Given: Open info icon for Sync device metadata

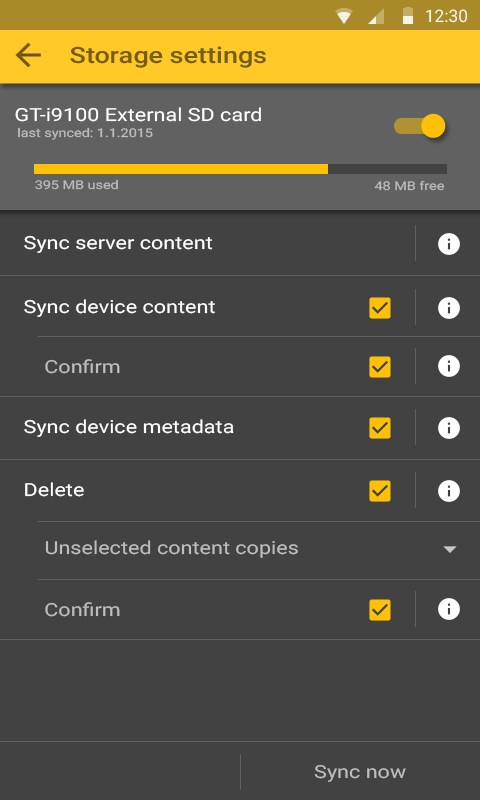Looking at the screenshot, I should [448, 428].
